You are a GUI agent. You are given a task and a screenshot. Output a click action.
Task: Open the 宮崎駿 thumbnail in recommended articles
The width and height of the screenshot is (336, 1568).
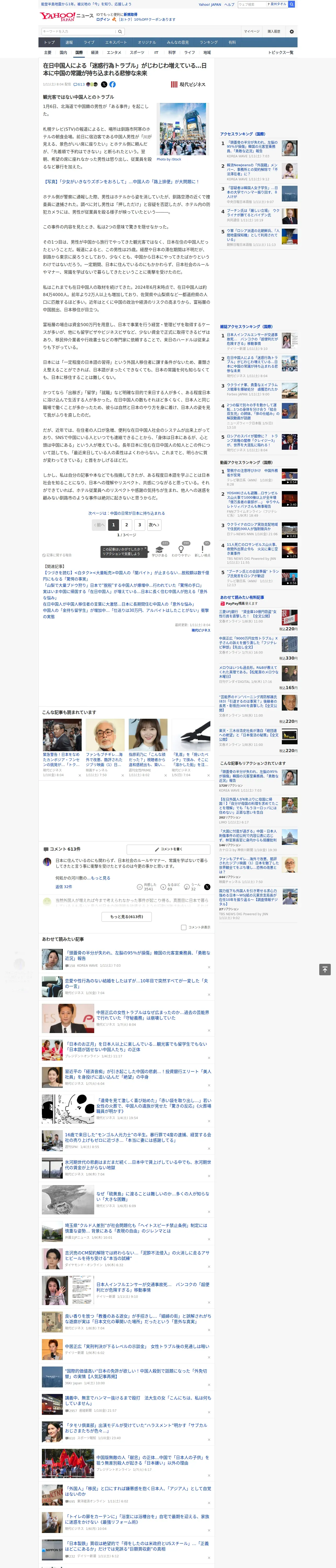105,735
